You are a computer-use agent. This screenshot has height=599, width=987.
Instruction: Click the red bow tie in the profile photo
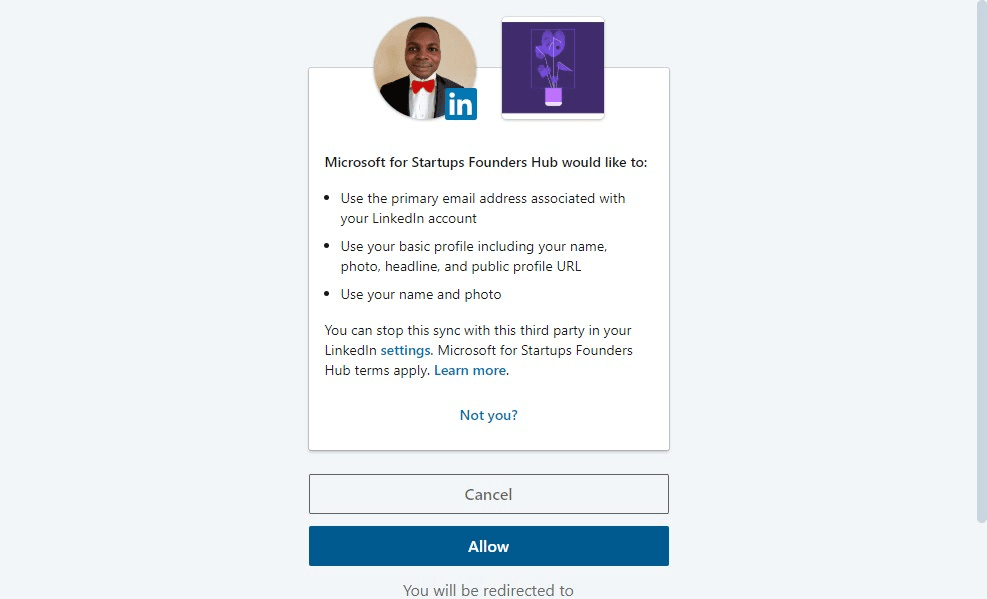tap(423, 86)
